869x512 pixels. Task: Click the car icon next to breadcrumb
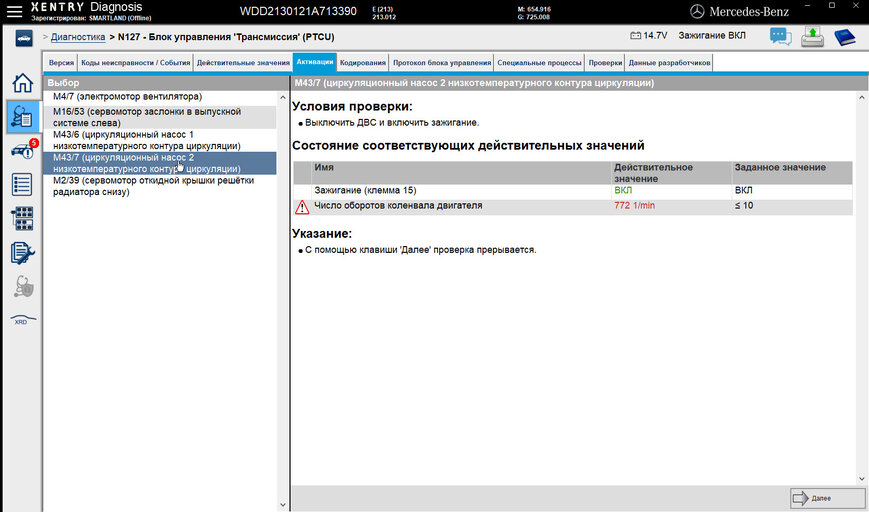pos(24,38)
